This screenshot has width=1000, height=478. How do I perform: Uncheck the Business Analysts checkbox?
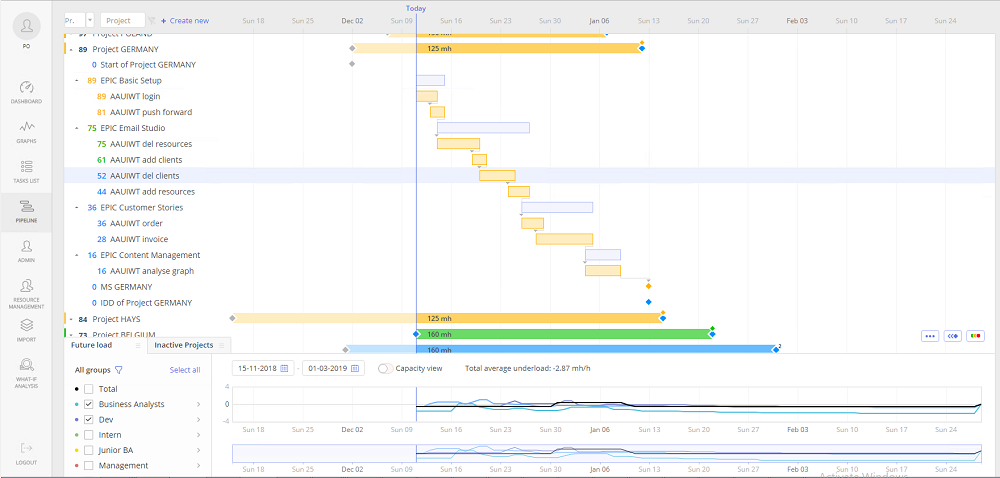pyautogui.click(x=89, y=404)
